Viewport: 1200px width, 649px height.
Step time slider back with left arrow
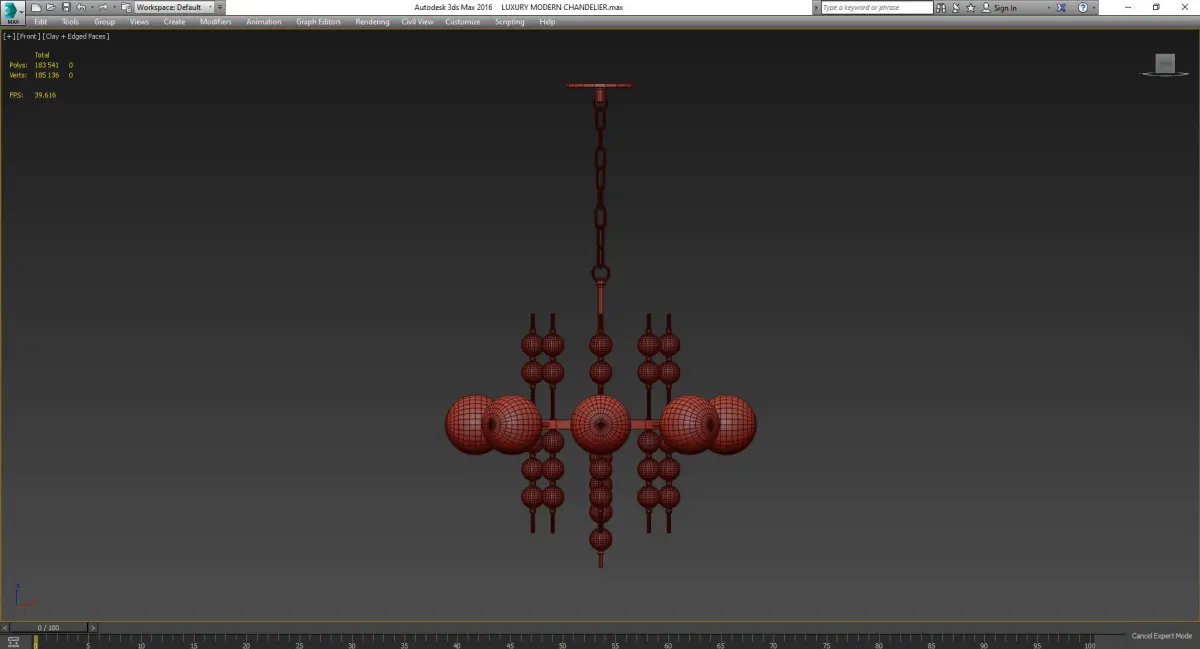tap(5, 628)
